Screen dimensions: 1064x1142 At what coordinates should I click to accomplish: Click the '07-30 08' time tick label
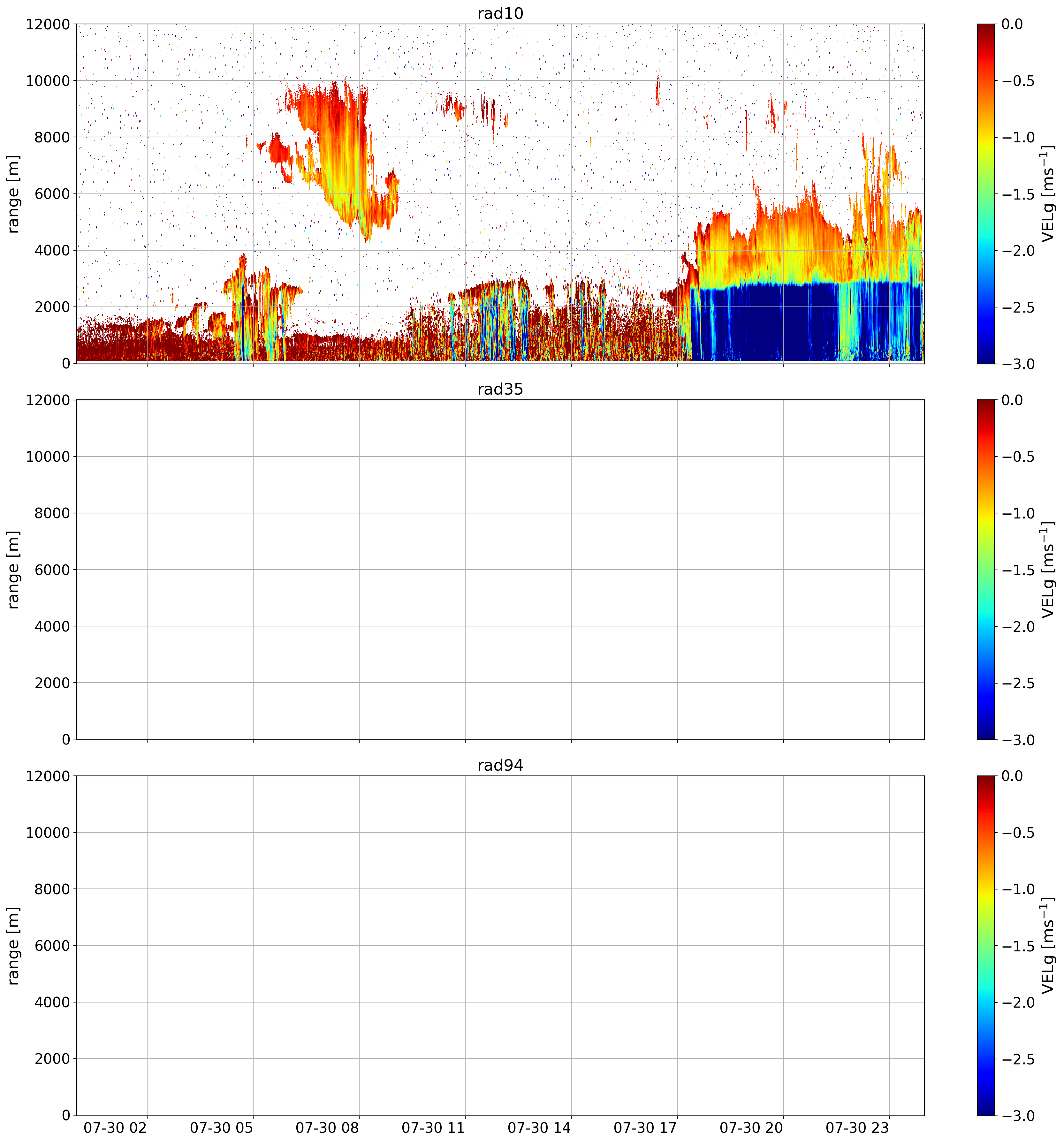[327, 1128]
